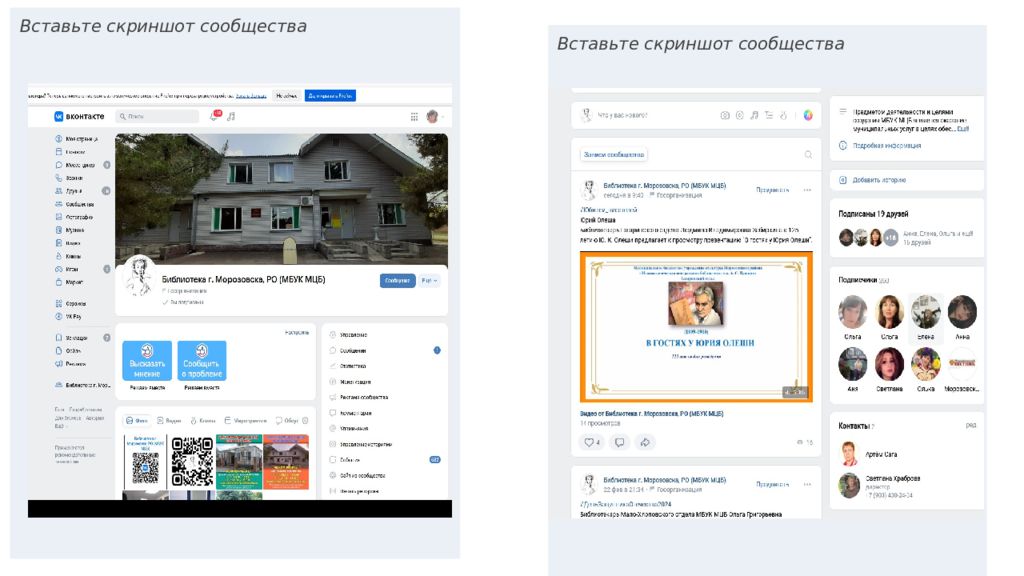Comment on the Юрий Олеша post
The image size is (1024, 576).
620,442
